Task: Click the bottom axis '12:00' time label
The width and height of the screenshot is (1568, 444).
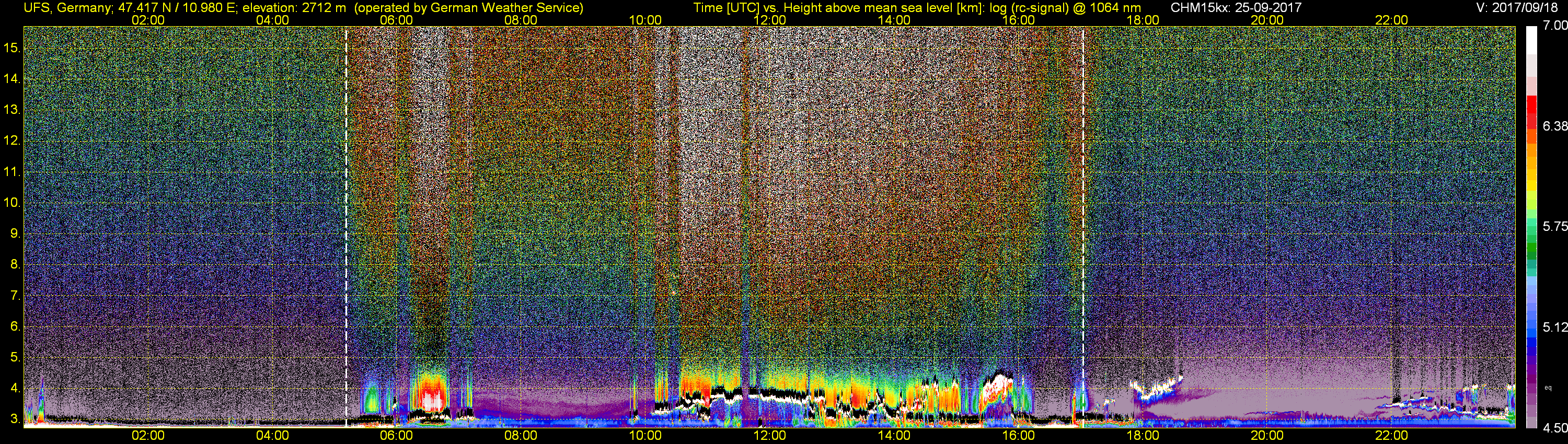Action: [x=769, y=436]
